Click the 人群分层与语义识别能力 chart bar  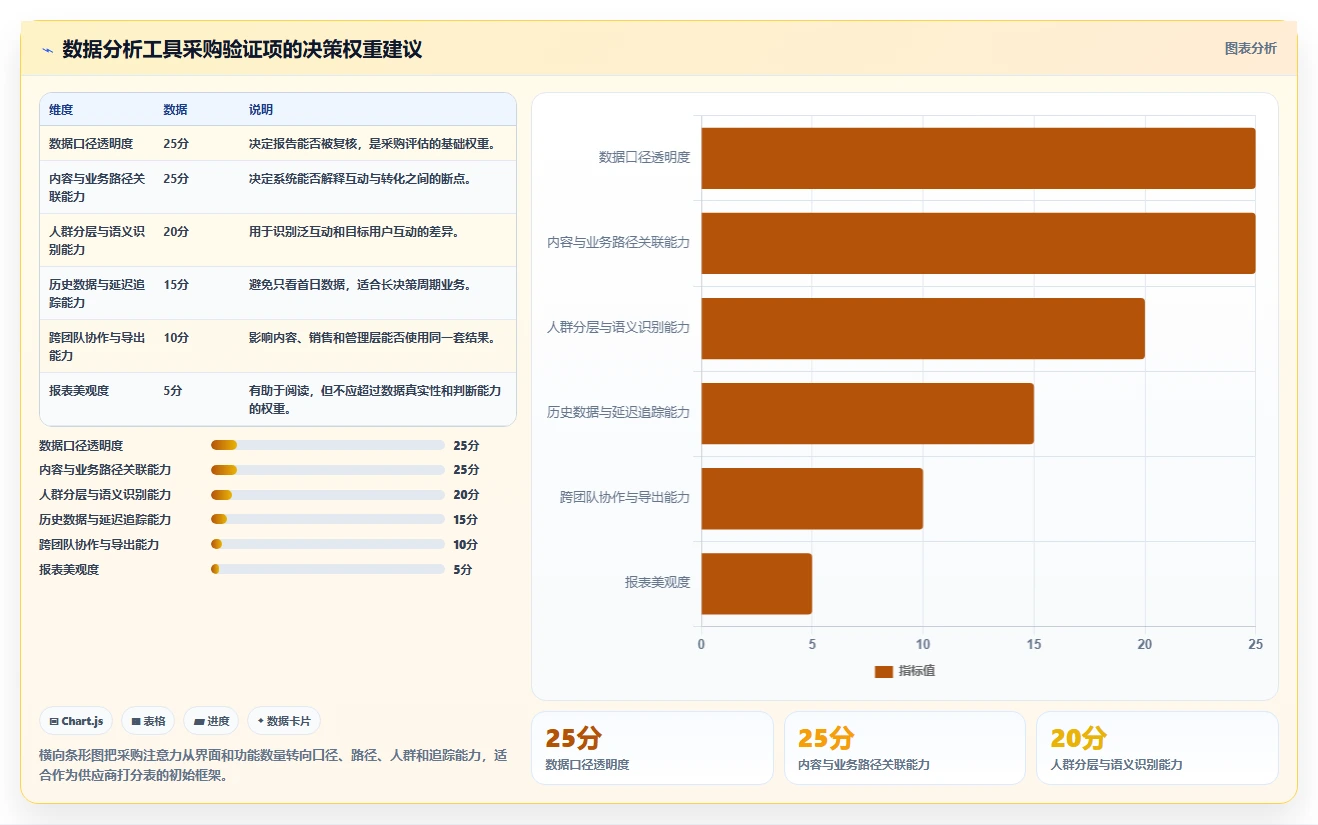coord(923,328)
